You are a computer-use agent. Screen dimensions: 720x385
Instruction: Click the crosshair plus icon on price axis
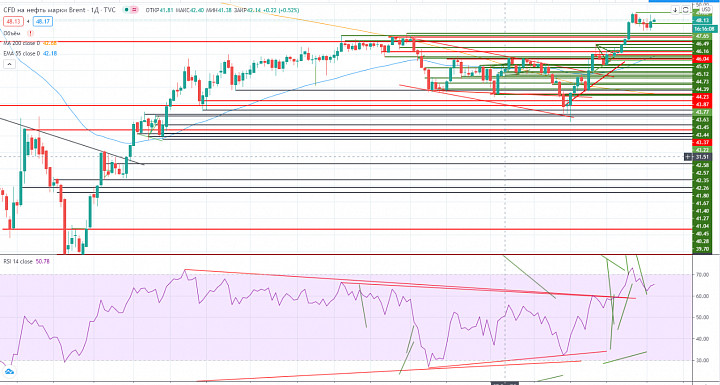pyautogui.click(x=687, y=157)
